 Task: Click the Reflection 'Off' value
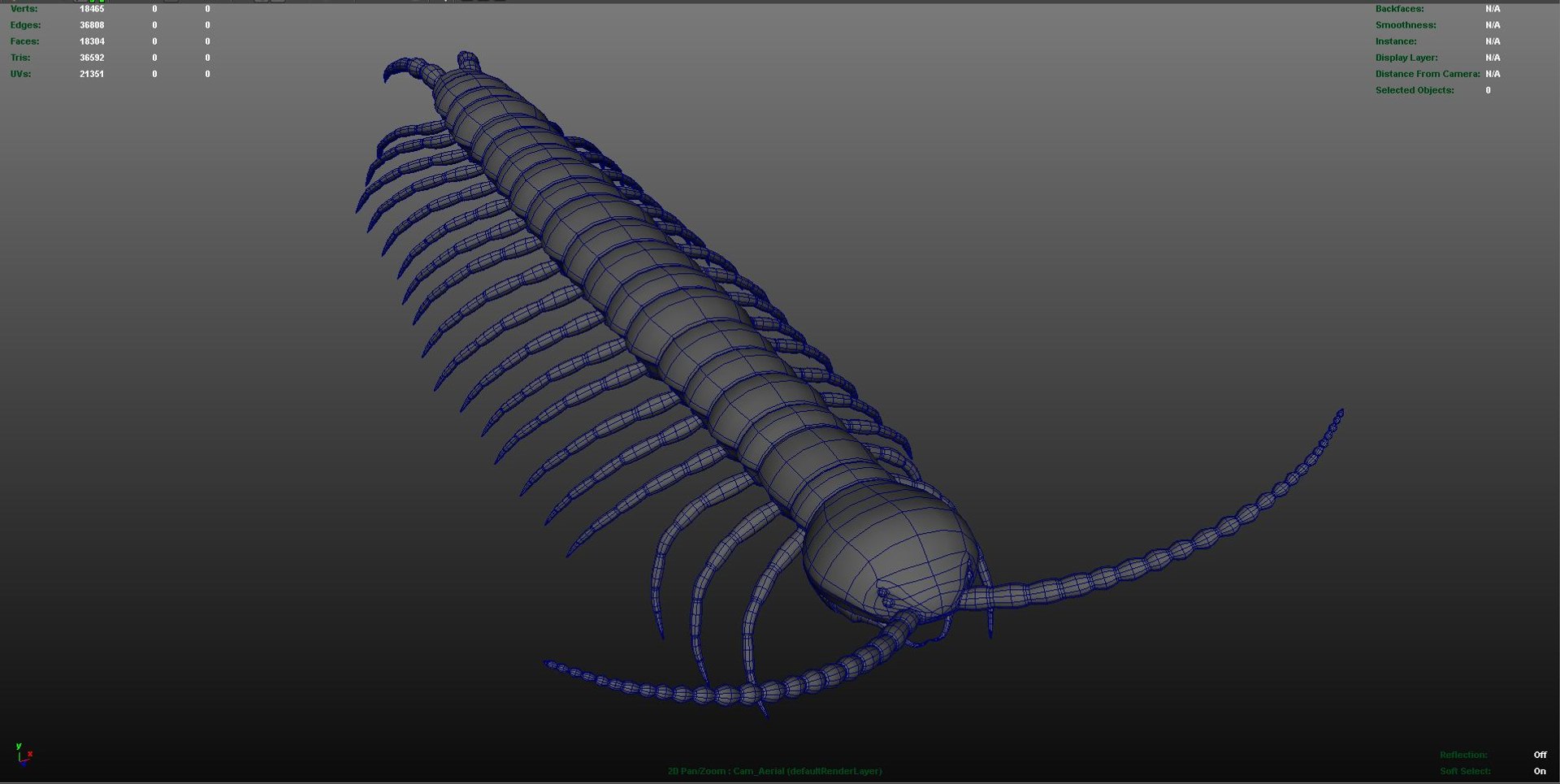click(x=1540, y=755)
